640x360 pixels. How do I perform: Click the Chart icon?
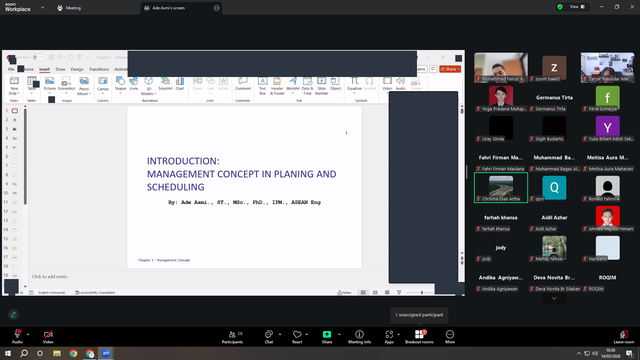(180, 84)
